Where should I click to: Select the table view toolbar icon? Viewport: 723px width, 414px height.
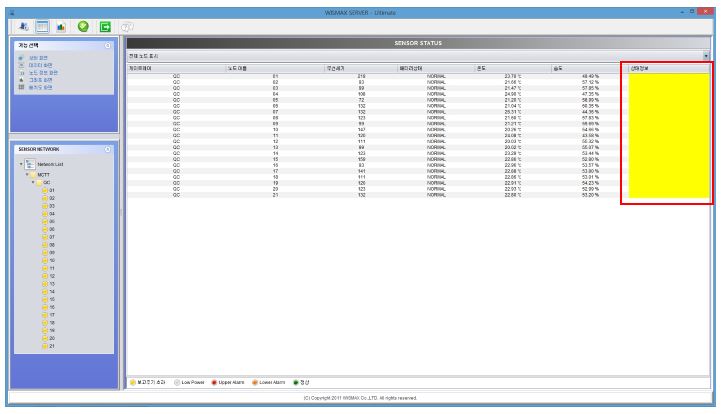tap(42, 27)
